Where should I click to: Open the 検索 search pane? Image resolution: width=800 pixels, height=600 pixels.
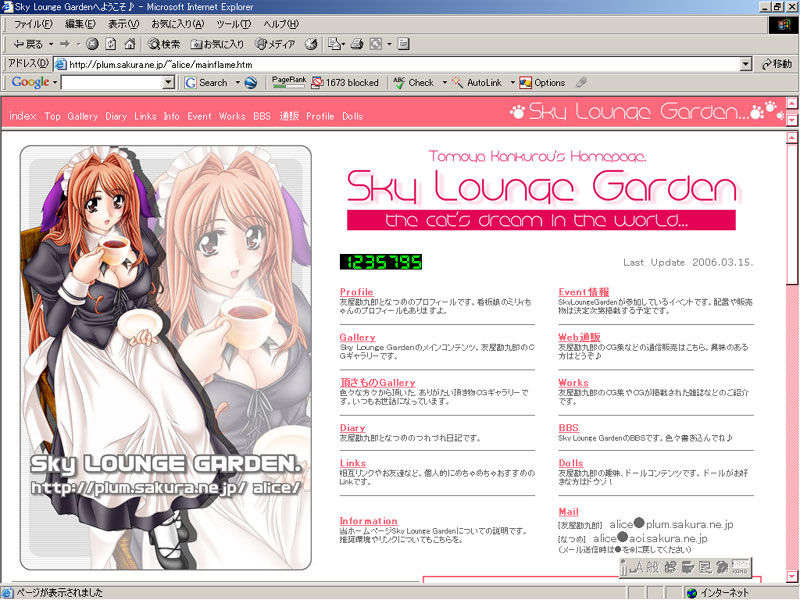pyautogui.click(x=164, y=44)
